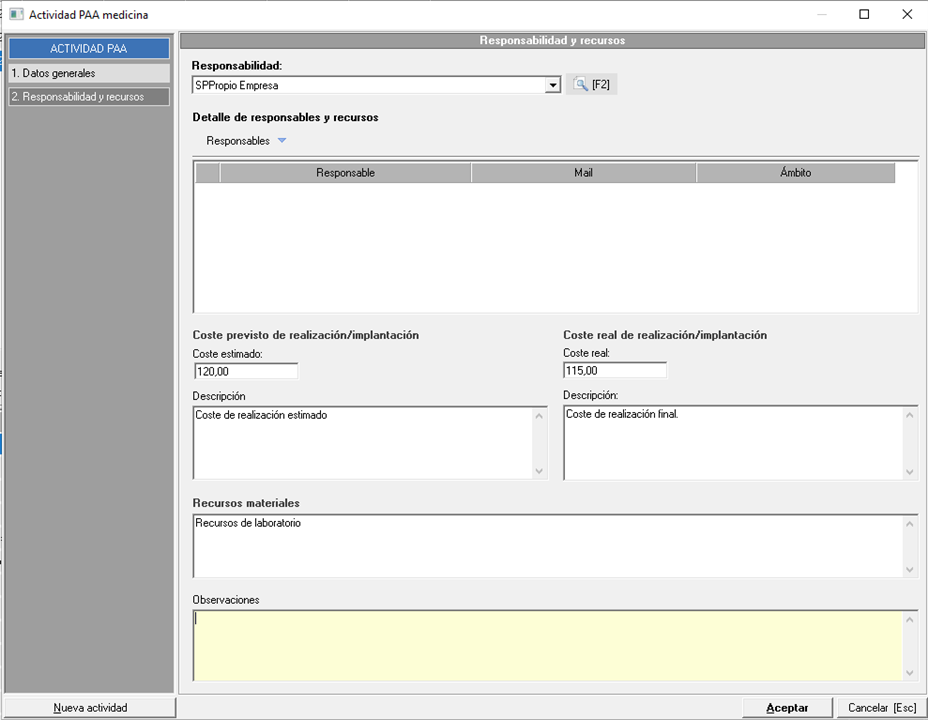
Task: Click the Mail column header
Action: (583, 173)
